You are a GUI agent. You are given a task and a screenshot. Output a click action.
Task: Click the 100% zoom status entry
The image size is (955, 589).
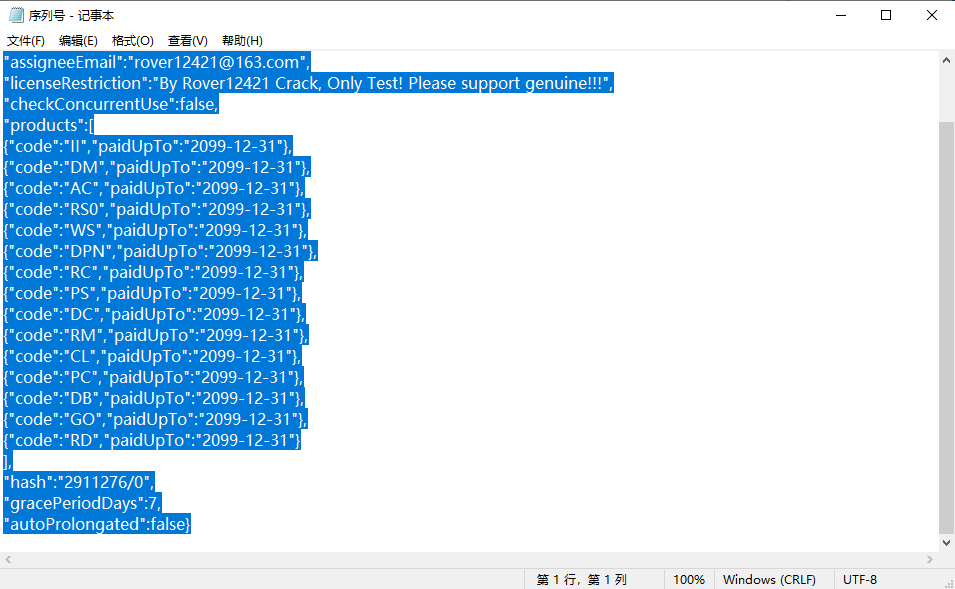tap(689, 579)
